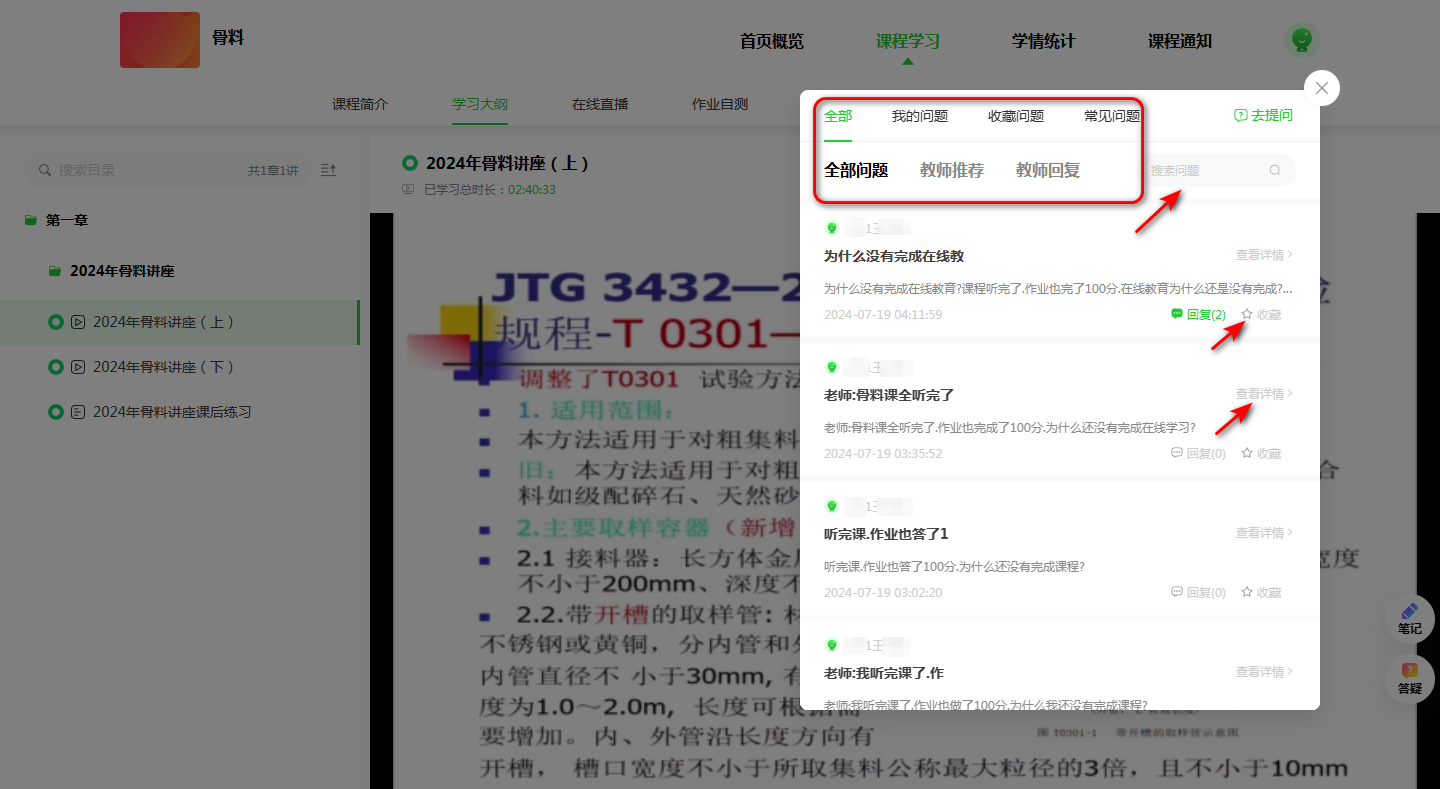Close the Q&A popup with X button
Screen dimensions: 1440x789
(x=1321, y=88)
